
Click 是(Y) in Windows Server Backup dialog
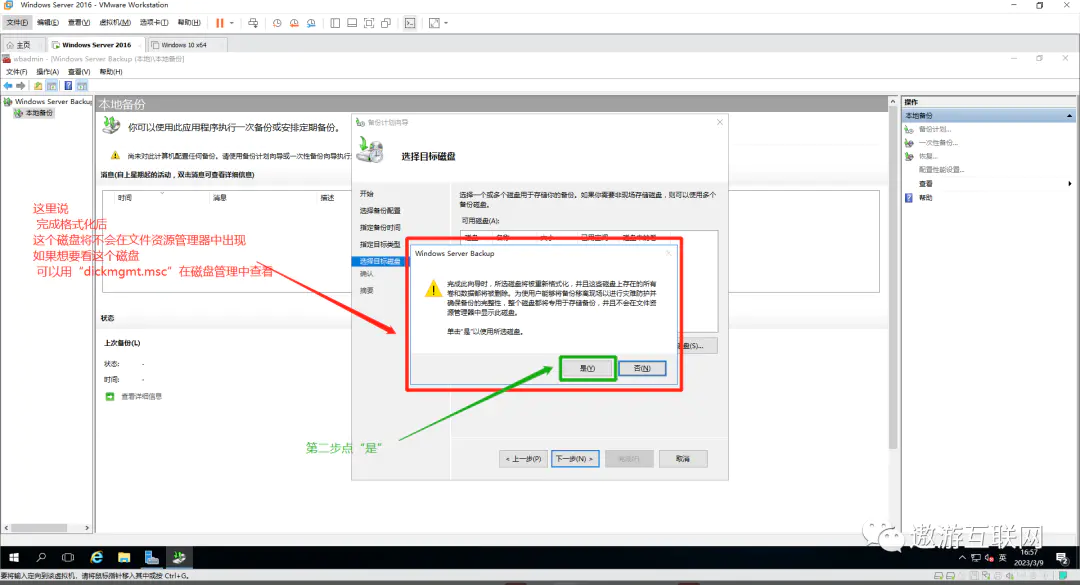coord(588,369)
